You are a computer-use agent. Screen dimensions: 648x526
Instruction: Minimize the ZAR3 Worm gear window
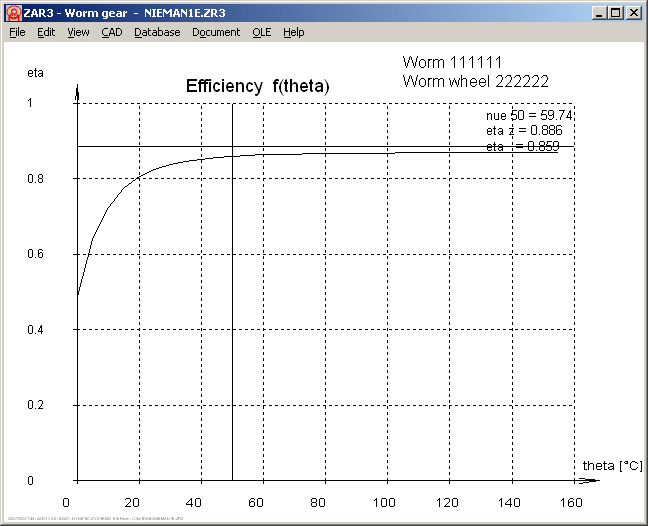[x=599, y=13]
